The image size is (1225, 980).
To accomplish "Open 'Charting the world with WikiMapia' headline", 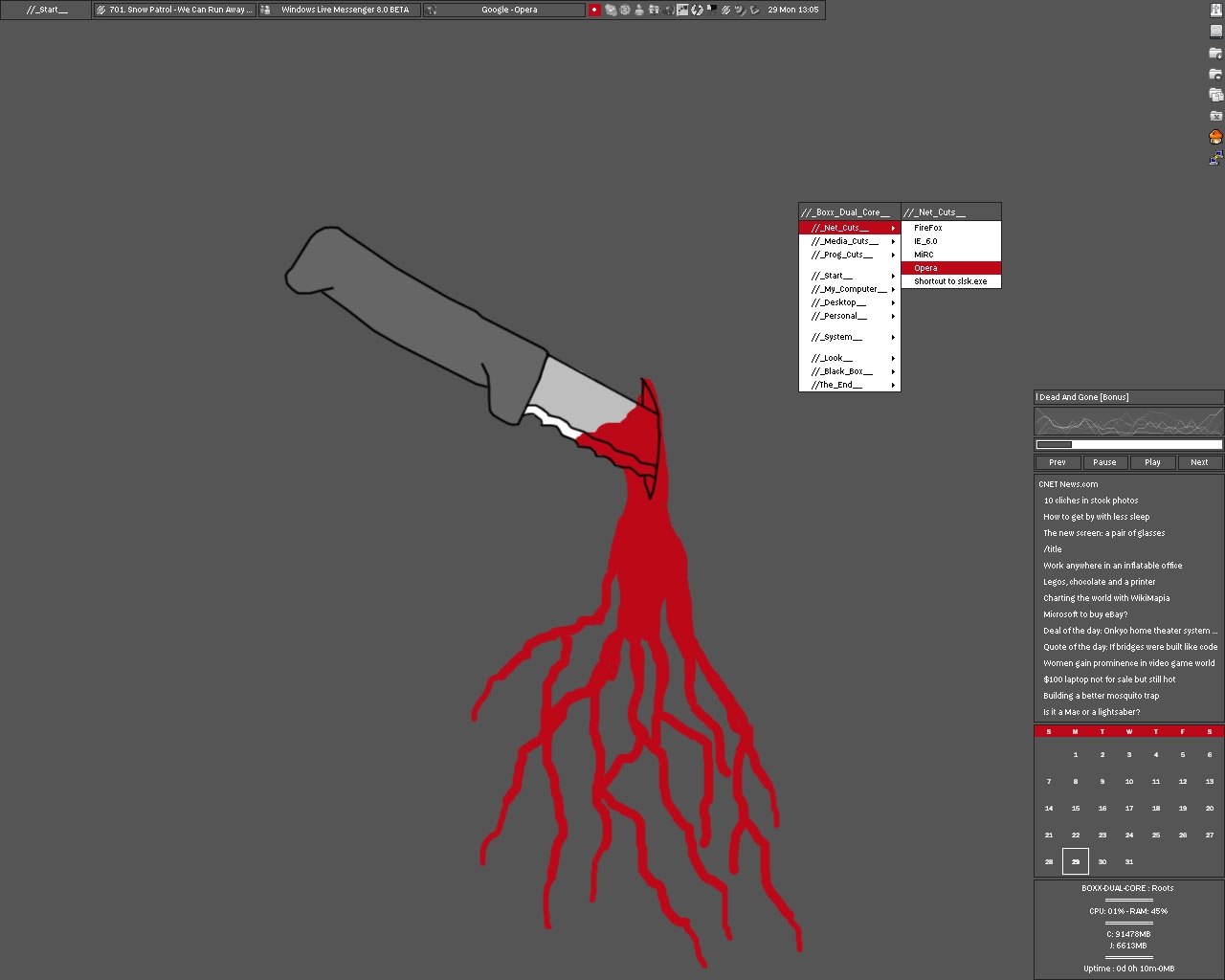I will (1106, 598).
